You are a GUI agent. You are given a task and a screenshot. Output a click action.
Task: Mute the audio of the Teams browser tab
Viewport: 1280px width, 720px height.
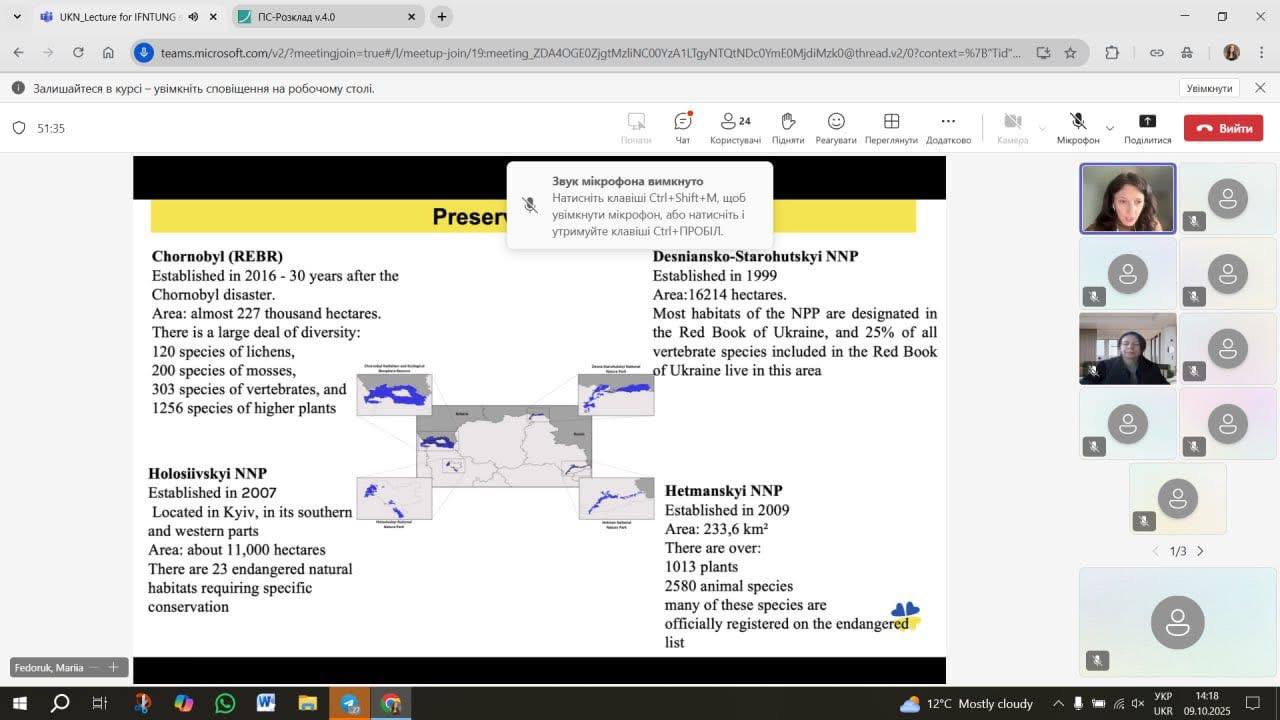pos(193,17)
